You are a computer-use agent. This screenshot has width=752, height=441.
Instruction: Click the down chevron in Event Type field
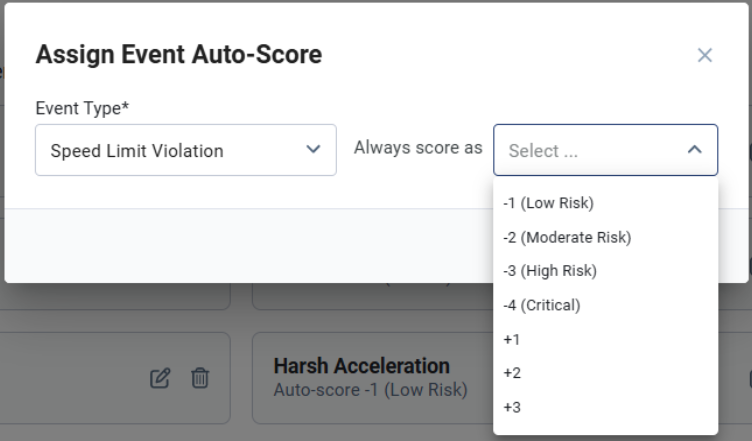coord(313,149)
